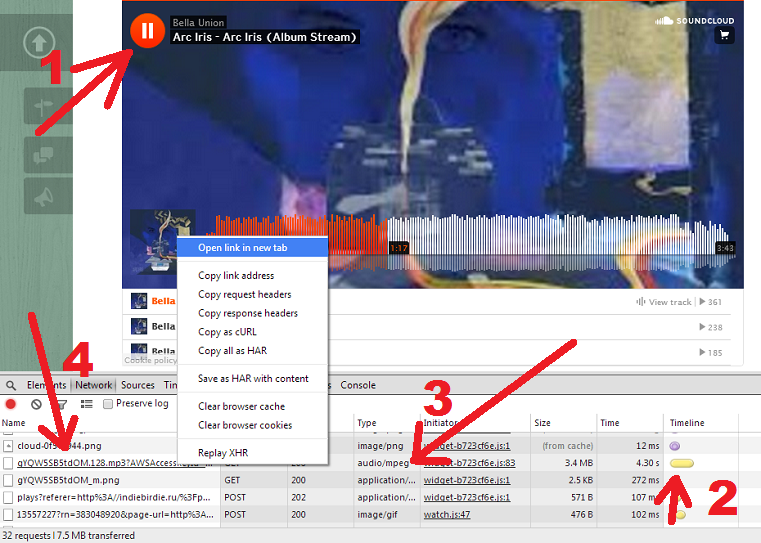The image size is (761, 543).
Task: Open the shopping cart buy icon
Action: coord(725,35)
